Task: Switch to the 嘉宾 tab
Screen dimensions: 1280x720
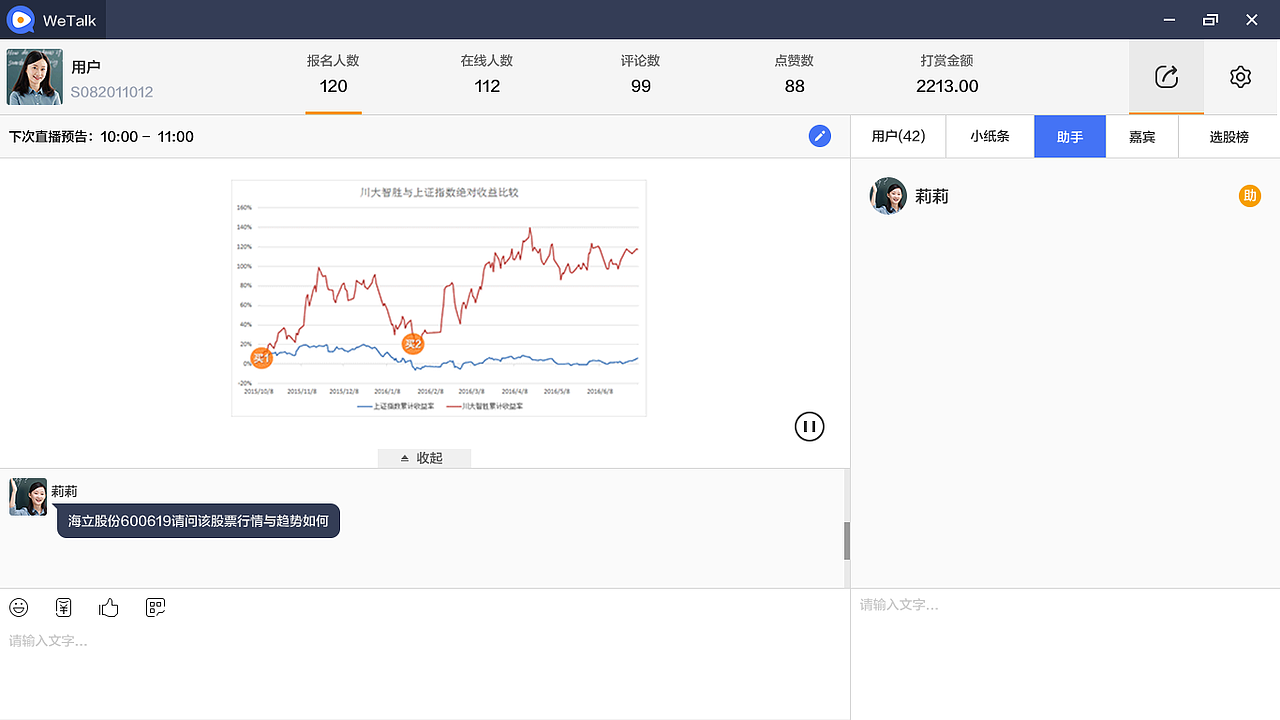Action: [1142, 136]
